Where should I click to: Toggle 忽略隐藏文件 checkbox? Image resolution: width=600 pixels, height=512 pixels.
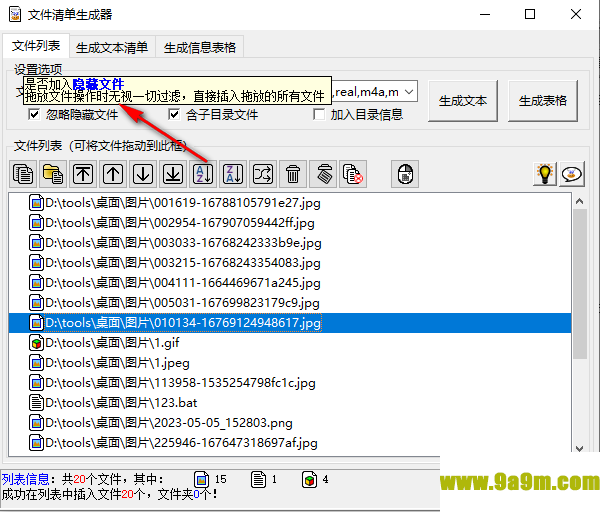pyautogui.click(x=34, y=114)
